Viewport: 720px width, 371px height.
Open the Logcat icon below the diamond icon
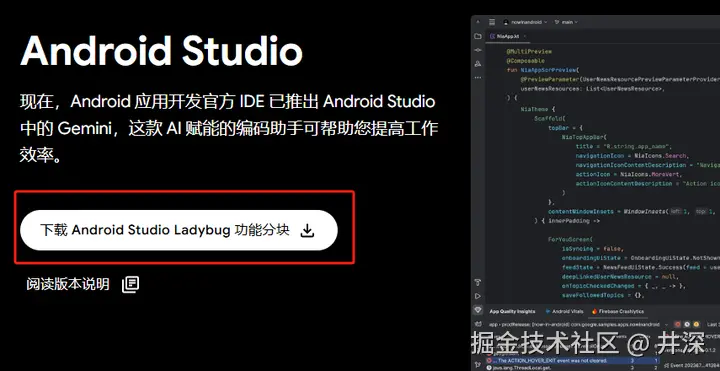click(478, 324)
